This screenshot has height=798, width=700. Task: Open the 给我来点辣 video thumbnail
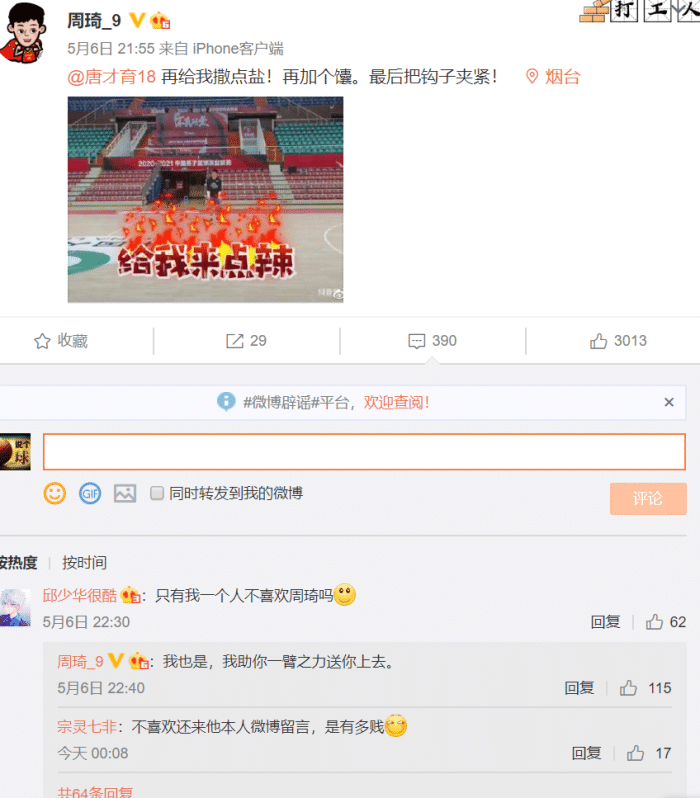pos(206,200)
